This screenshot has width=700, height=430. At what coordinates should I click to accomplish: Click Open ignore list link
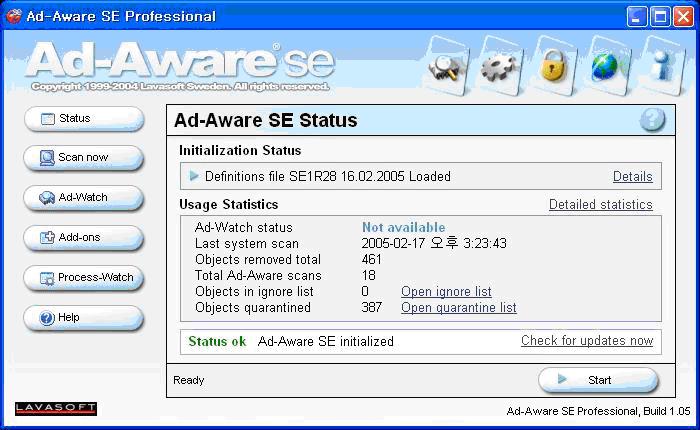[x=446, y=292]
